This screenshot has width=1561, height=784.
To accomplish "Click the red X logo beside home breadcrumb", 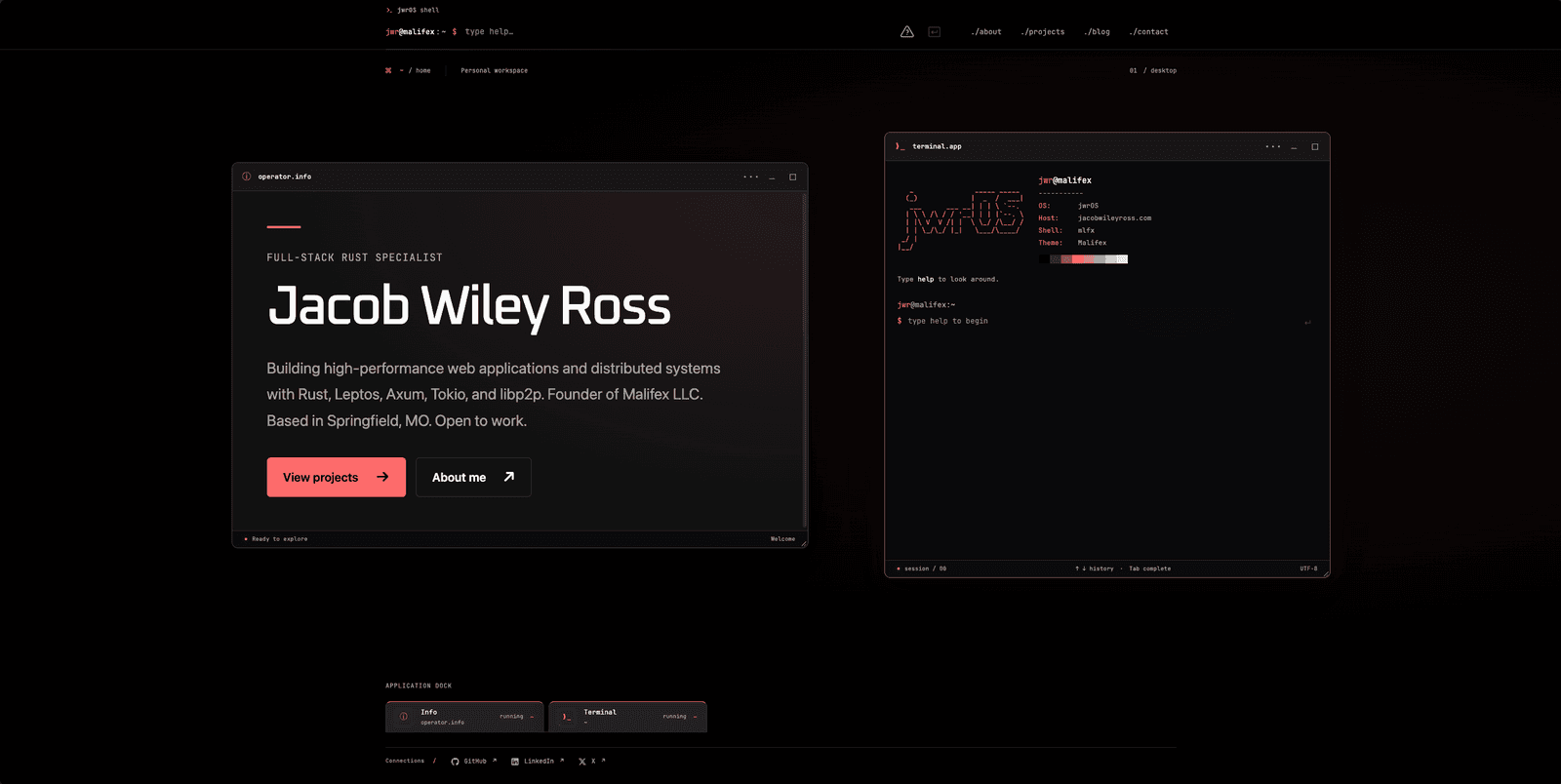I will [x=388, y=70].
